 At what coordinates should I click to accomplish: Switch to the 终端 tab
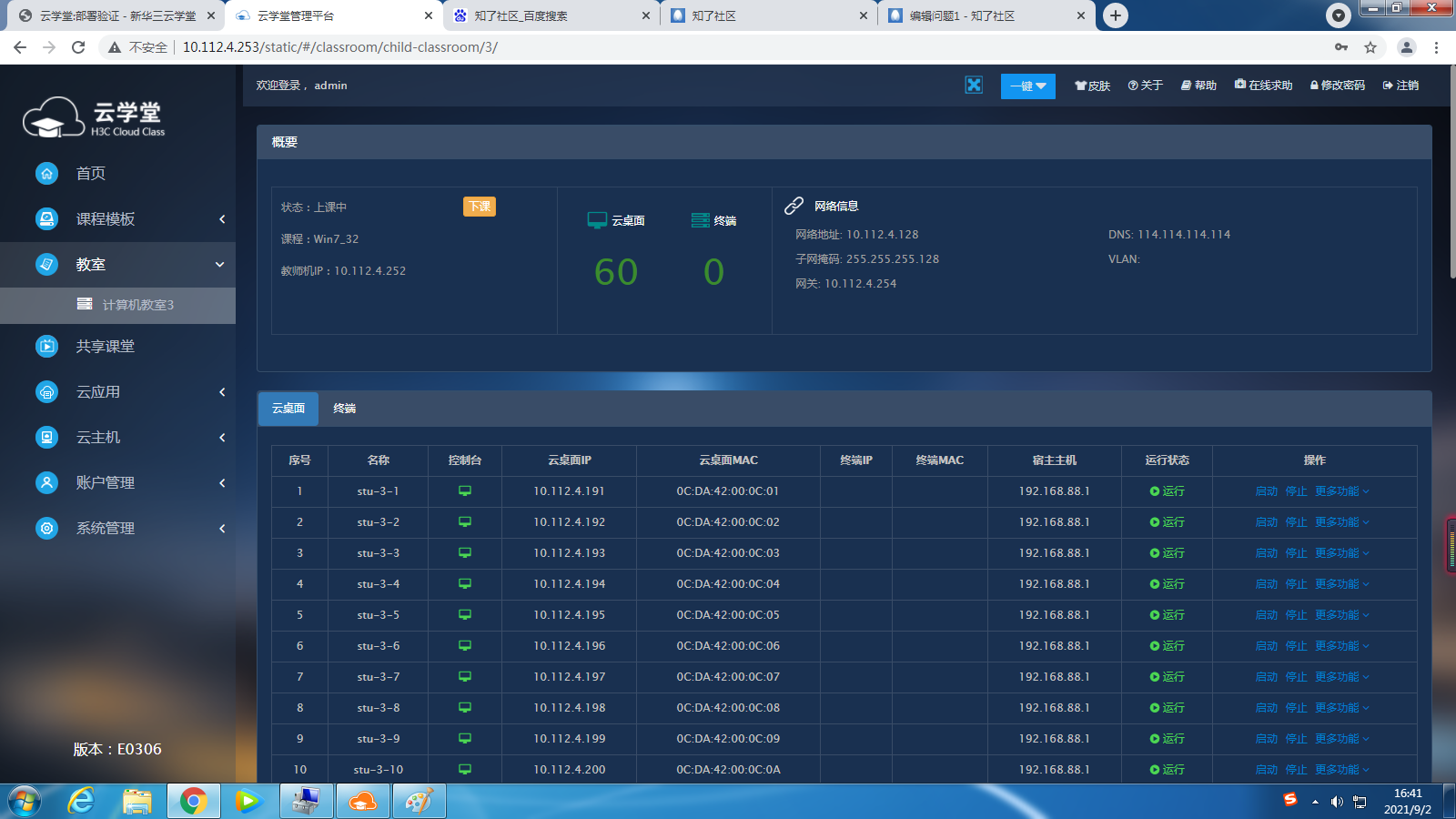(344, 409)
